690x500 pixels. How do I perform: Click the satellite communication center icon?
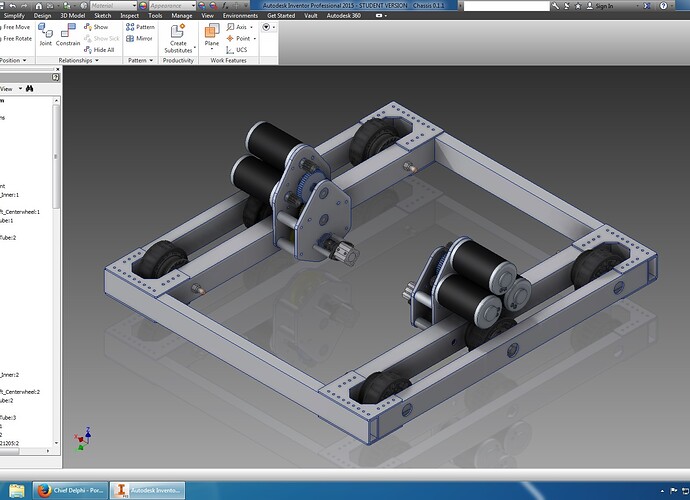567,6
